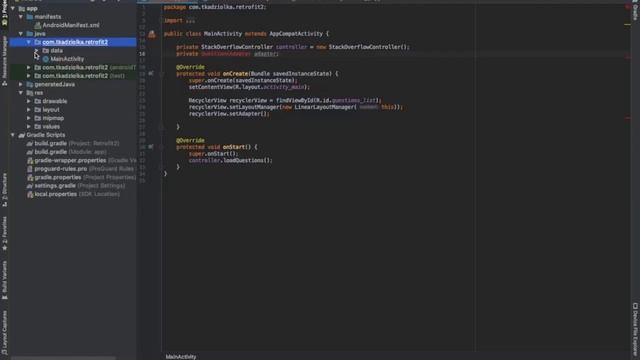Expand the mipmap folder
This screenshot has height=360, width=640.
29,118
